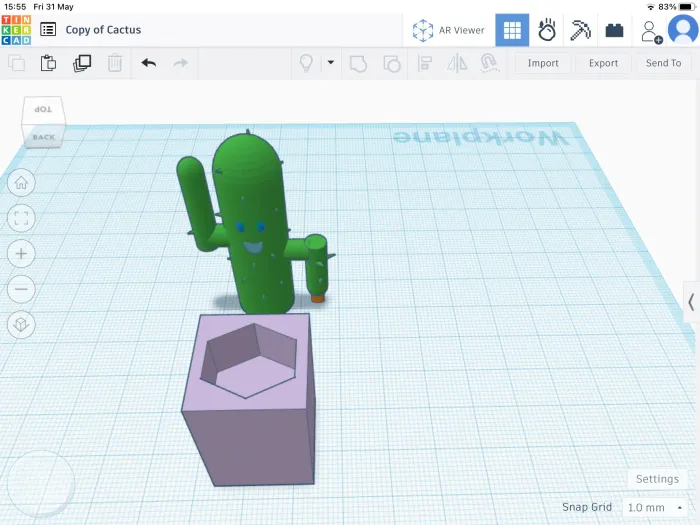Open workplane Settings

pos(657,479)
